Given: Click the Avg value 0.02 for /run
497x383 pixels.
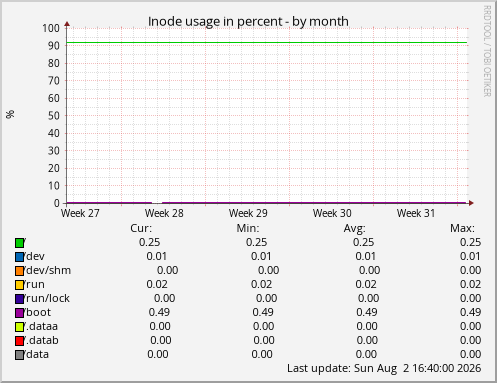Looking at the screenshot, I should pyautogui.click(x=366, y=284).
